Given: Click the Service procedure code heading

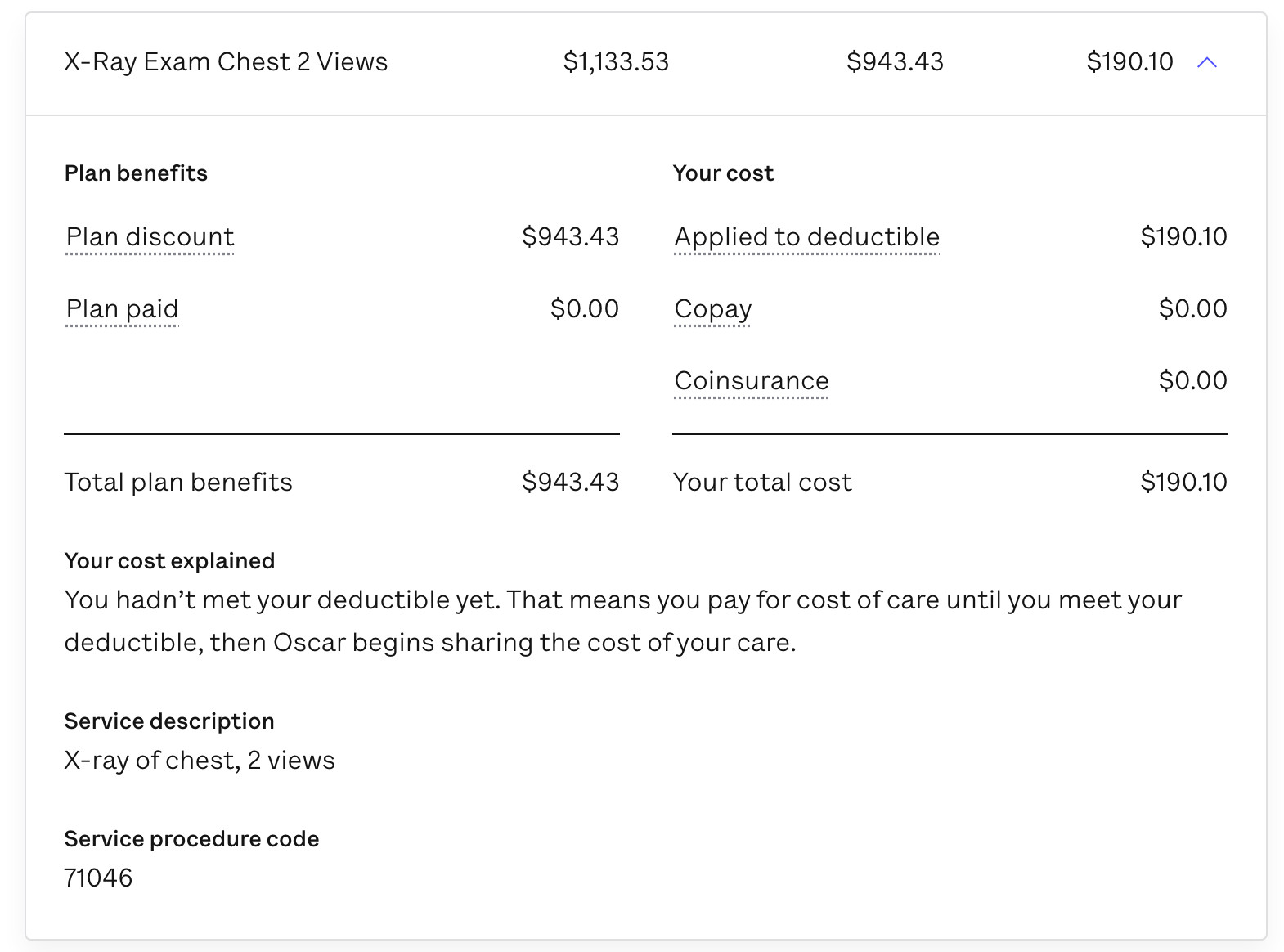Looking at the screenshot, I should (191, 839).
